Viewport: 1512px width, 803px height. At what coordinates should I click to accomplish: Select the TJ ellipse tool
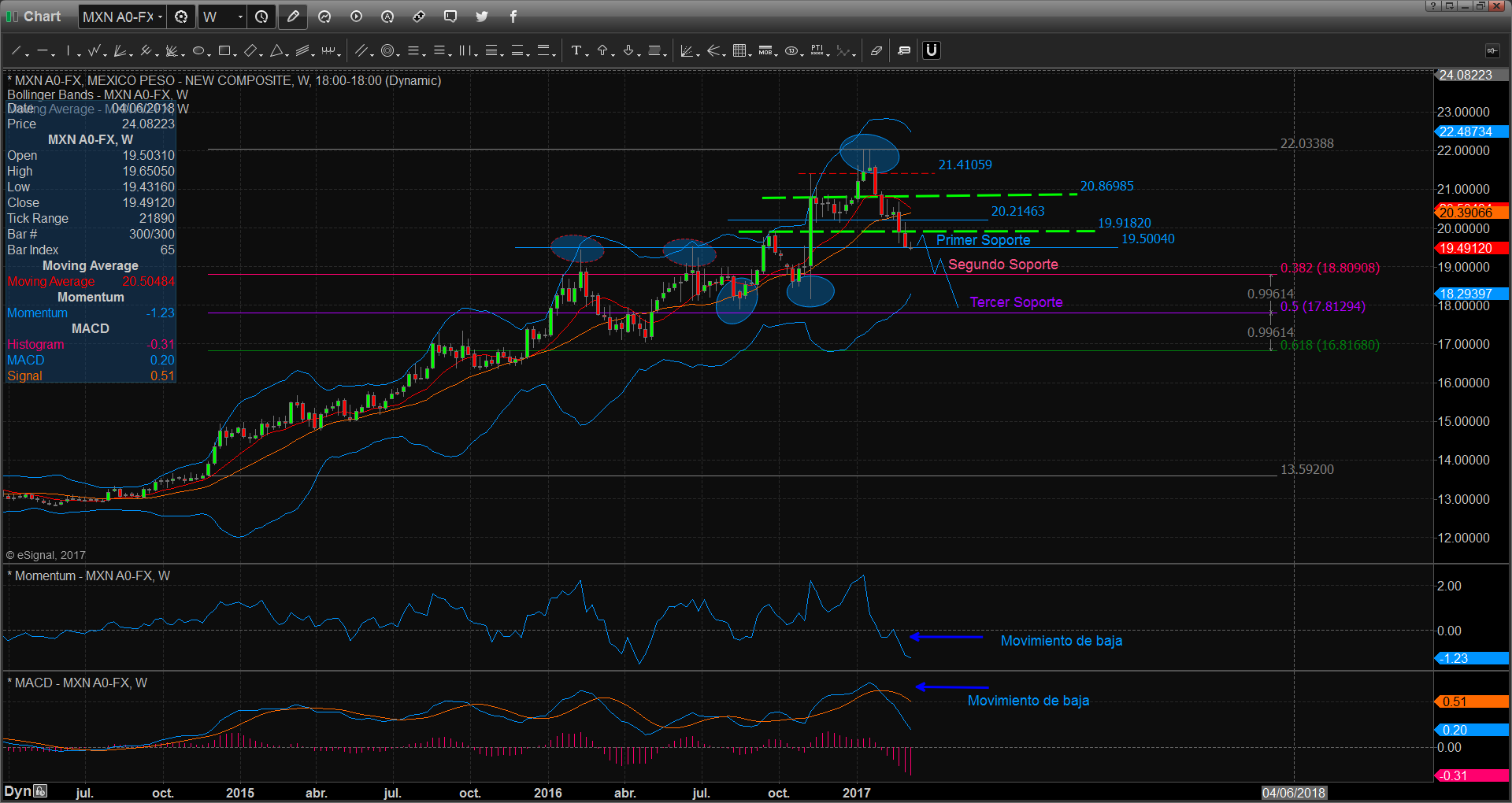791,51
